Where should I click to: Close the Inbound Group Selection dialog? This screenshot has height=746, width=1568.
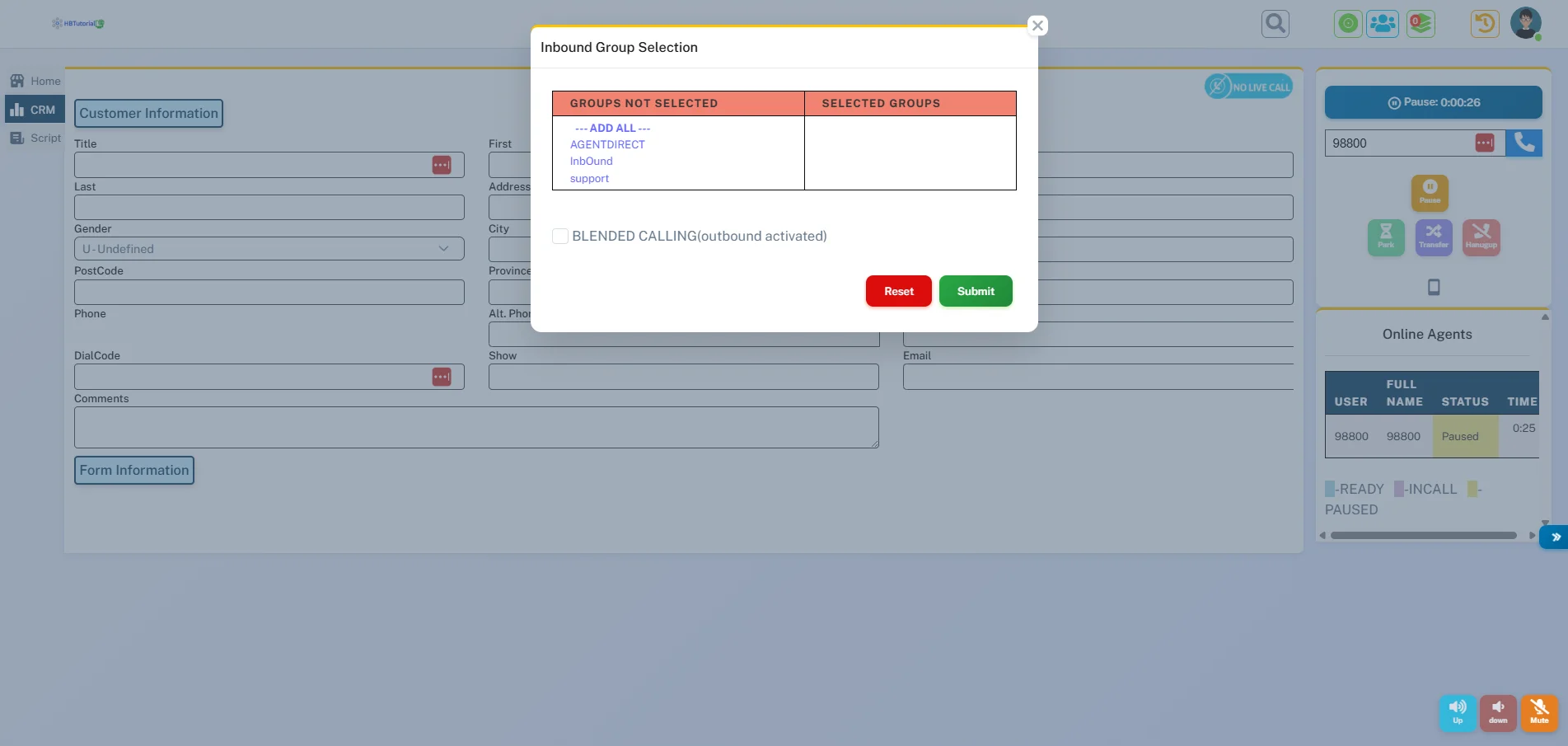1037,26
